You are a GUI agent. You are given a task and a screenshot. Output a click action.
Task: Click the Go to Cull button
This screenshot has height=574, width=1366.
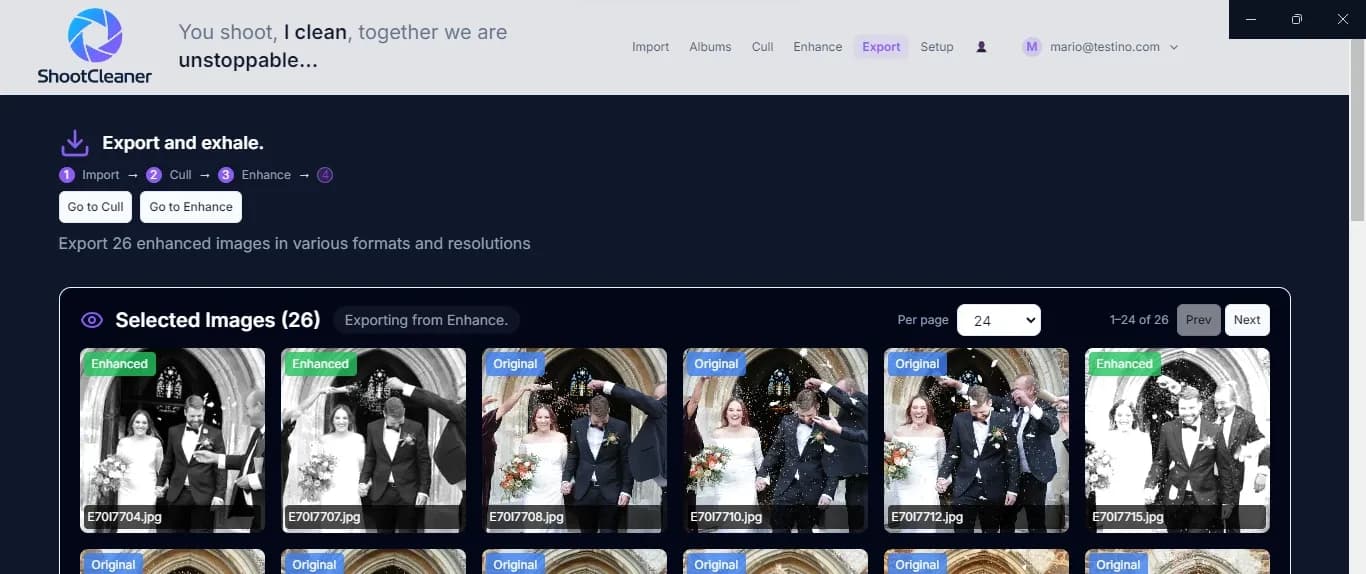coord(95,207)
